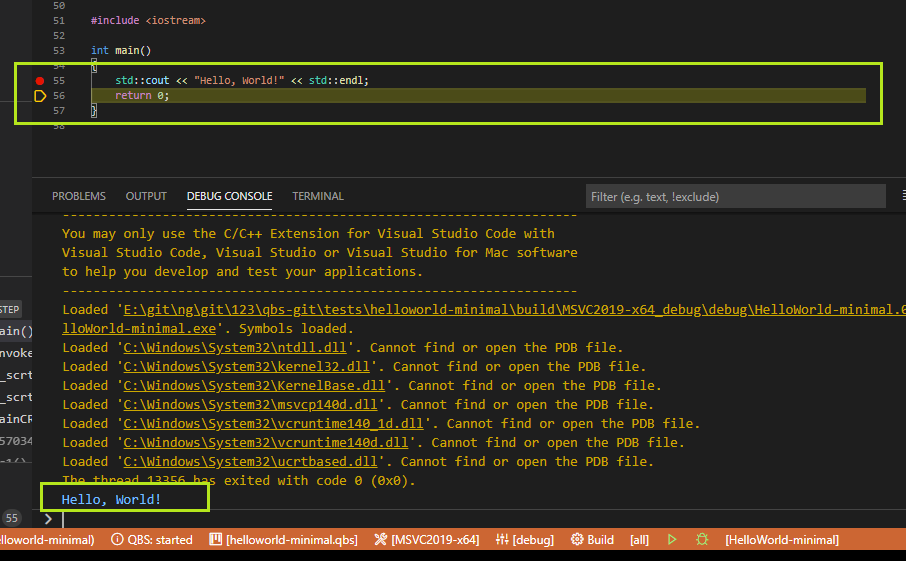
Task: Click the Build gear button in status bar
Action: tap(592, 540)
